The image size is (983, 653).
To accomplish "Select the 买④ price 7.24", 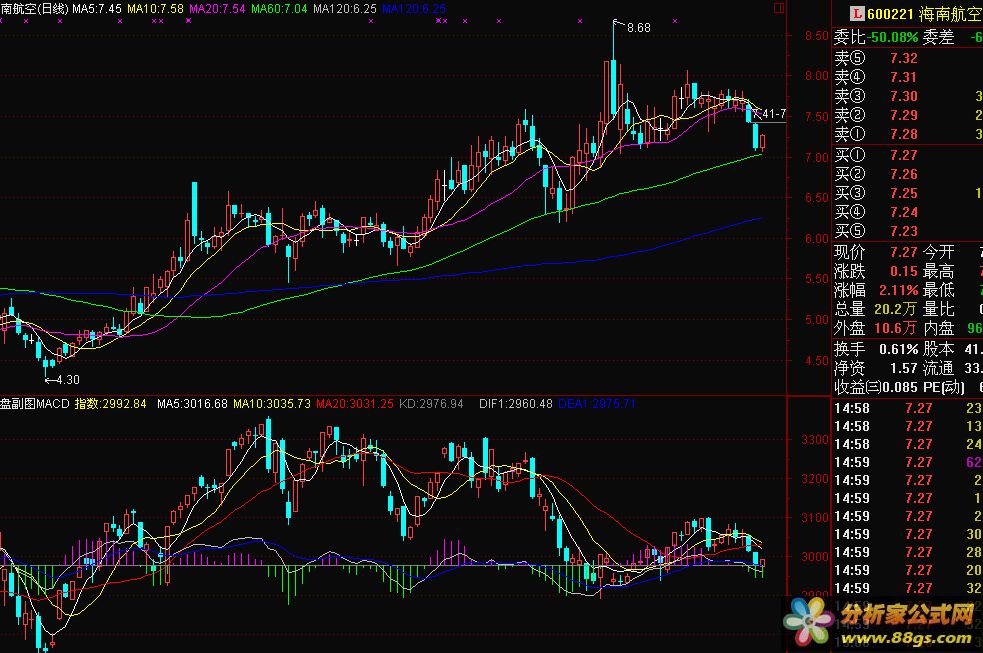I will (x=904, y=212).
